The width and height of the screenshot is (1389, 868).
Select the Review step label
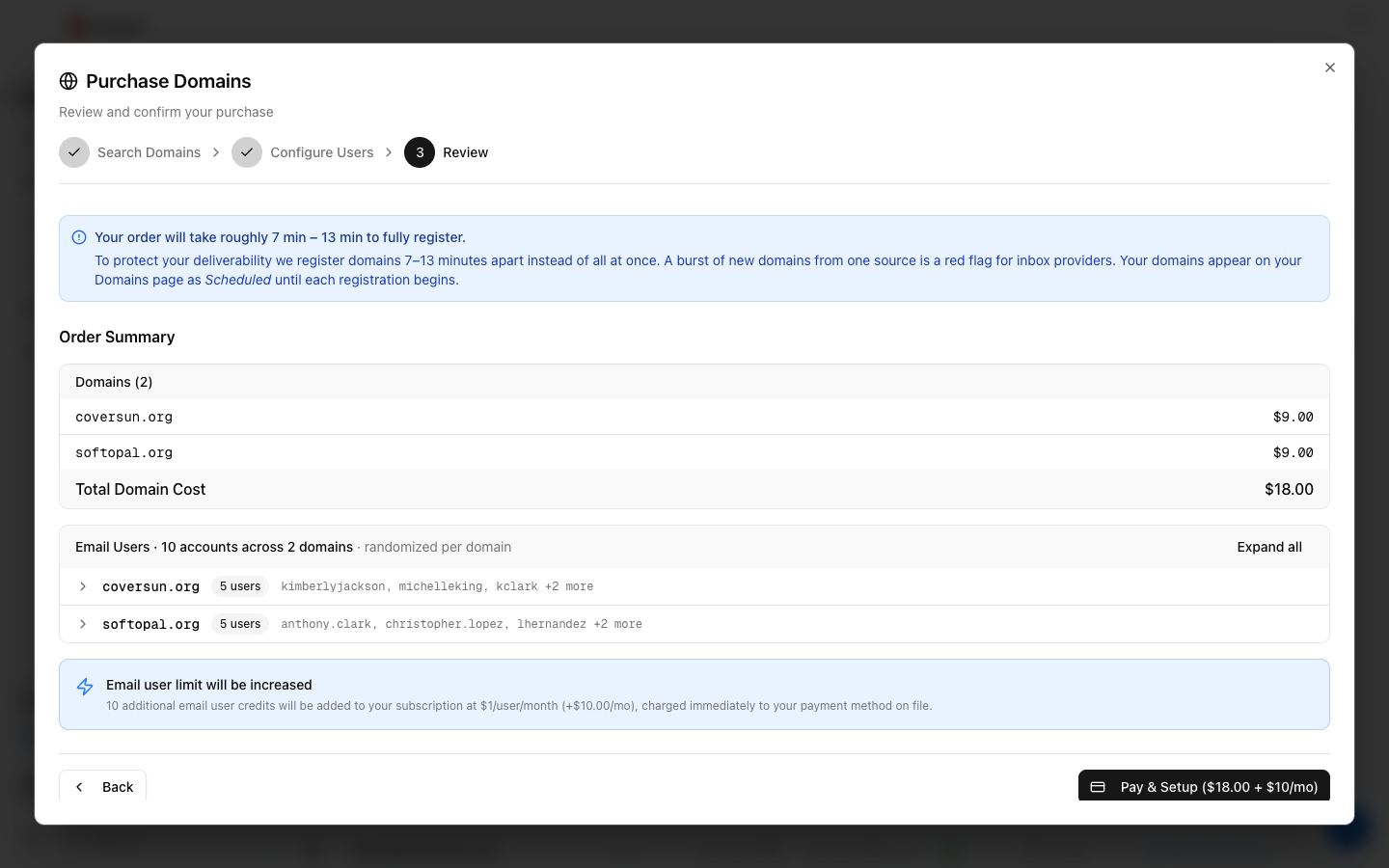[465, 152]
